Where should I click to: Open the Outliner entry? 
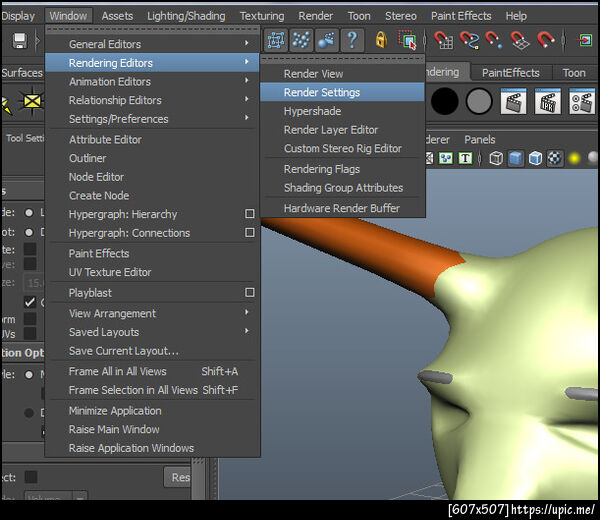152,158
